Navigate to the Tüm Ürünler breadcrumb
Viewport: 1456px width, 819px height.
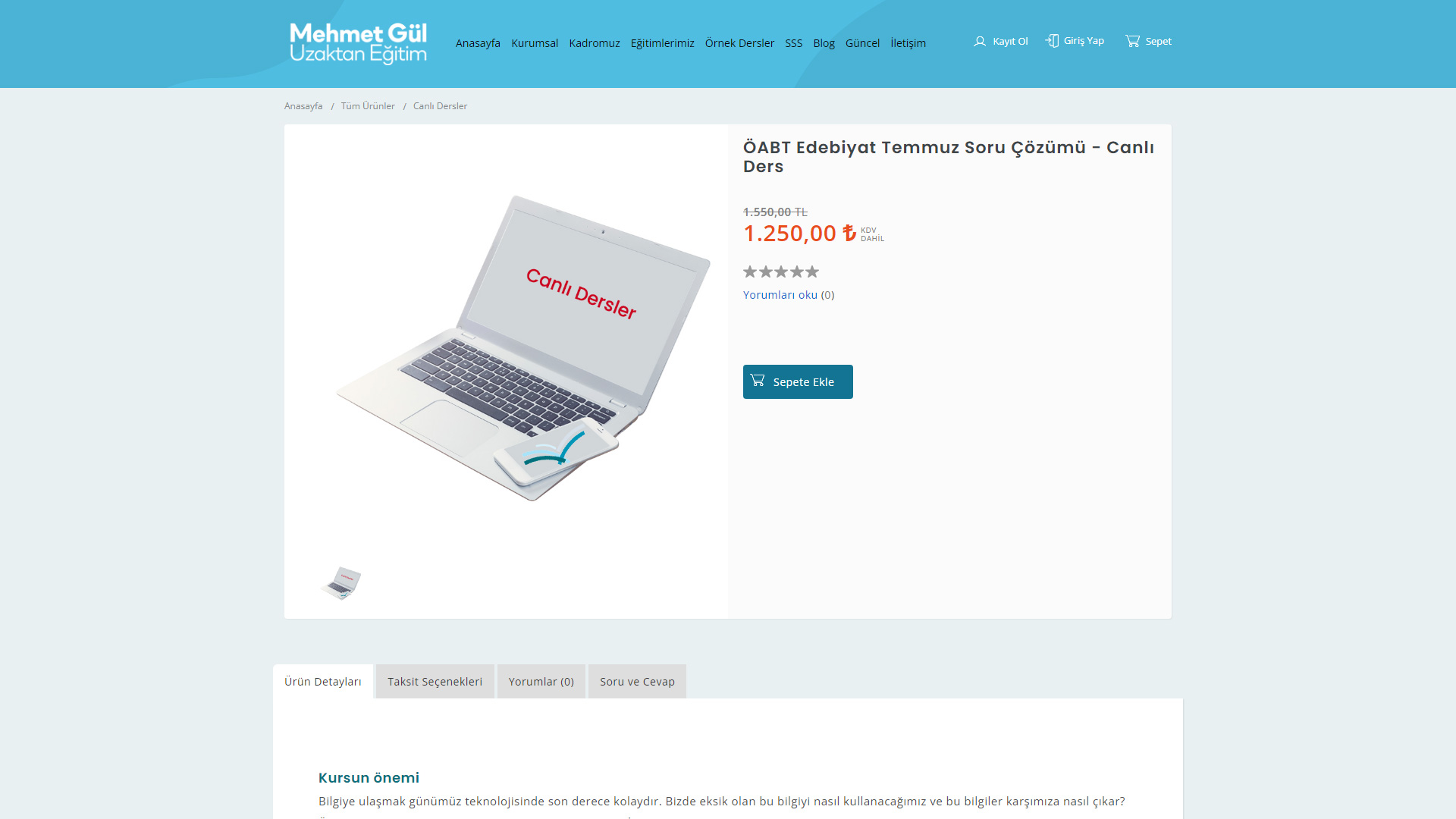click(368, 106)
